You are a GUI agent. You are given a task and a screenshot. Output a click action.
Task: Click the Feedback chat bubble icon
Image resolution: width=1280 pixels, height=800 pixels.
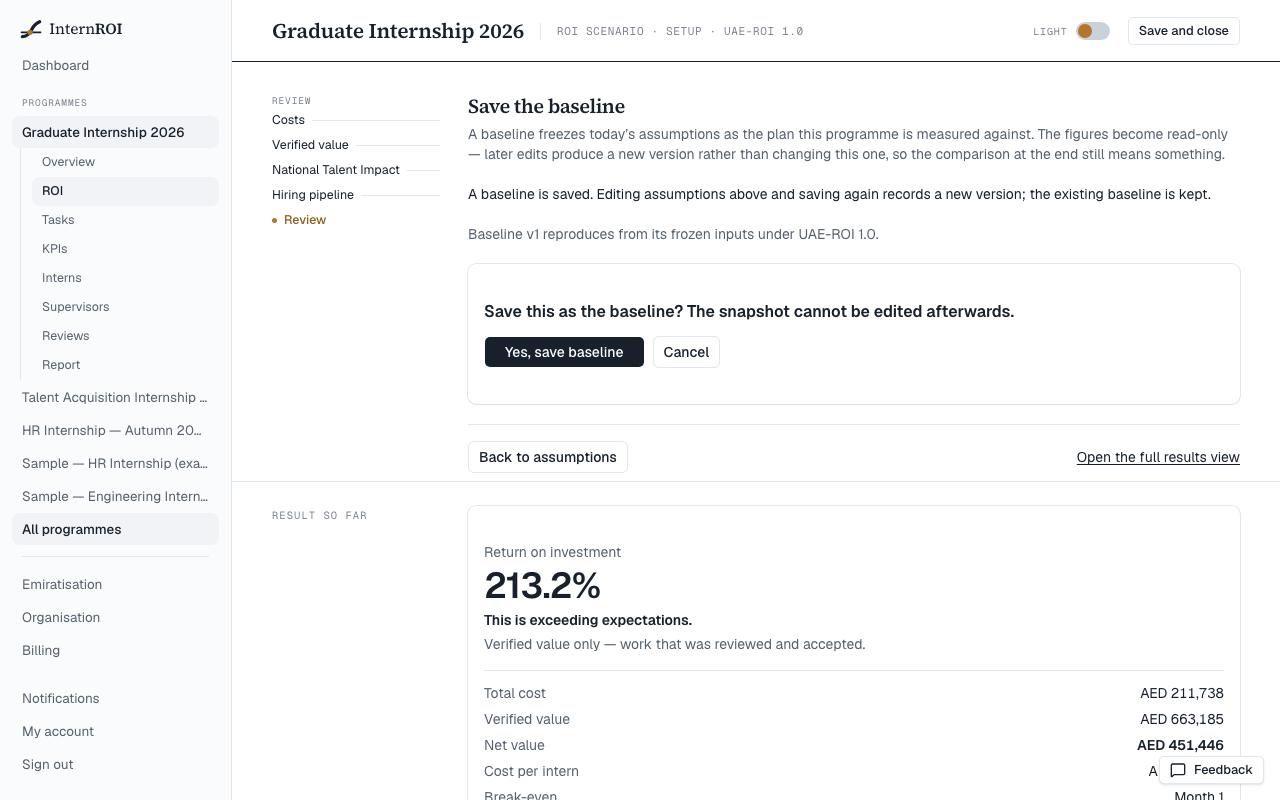pos(1178,770)
